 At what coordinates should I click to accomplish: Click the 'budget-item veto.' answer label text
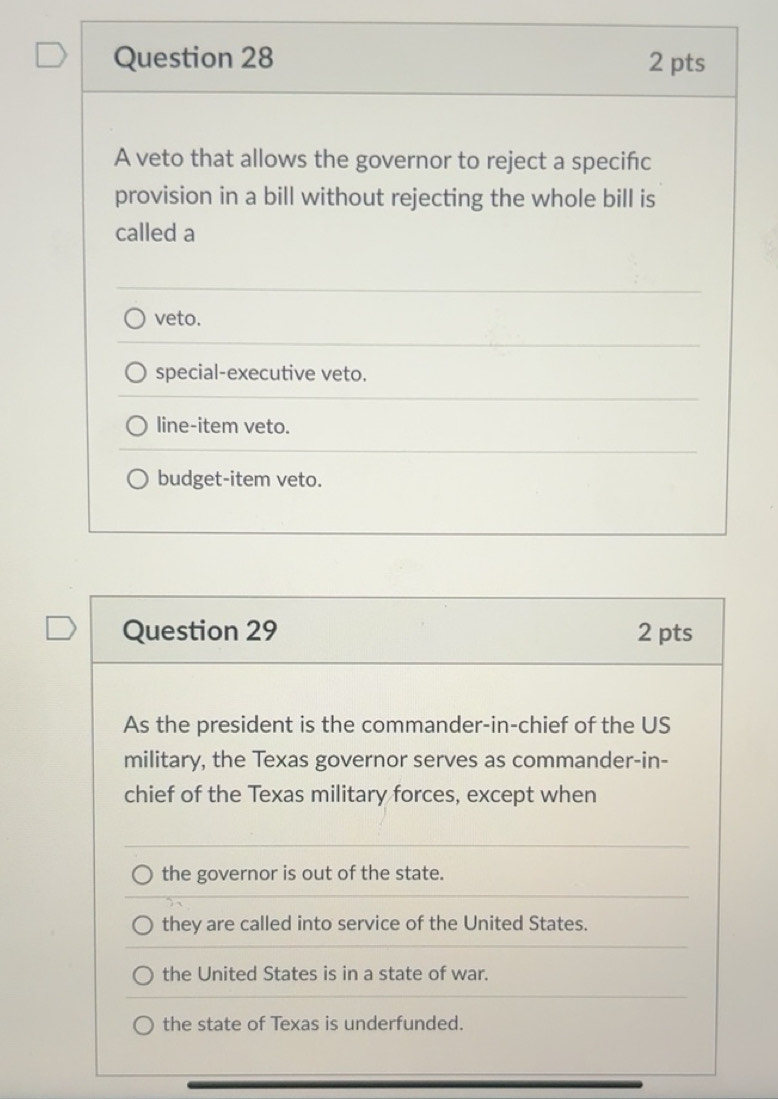tap(240, 480)
